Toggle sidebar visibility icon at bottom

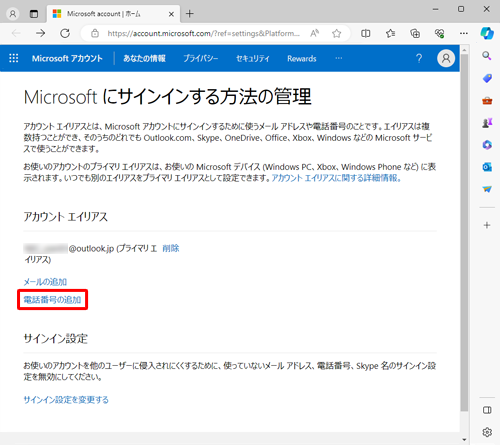[x=487, y=410]
